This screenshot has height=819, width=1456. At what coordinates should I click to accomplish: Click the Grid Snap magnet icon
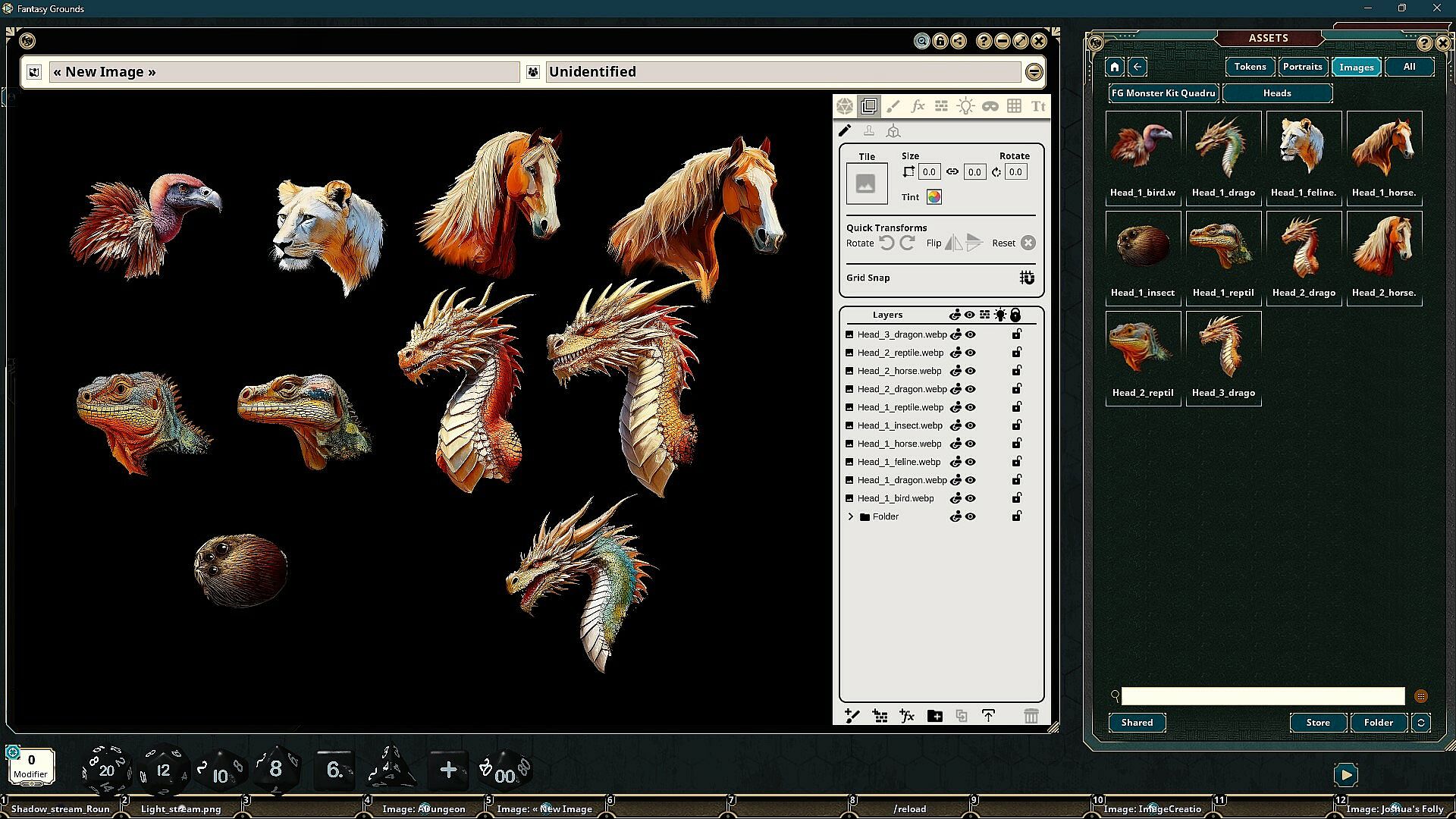(x=1027, y=278)
